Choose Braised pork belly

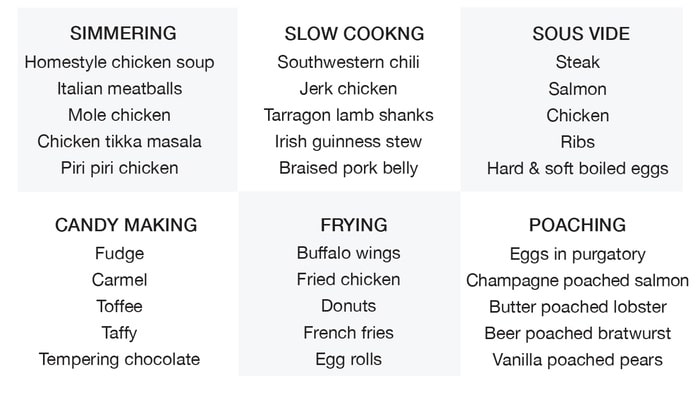tap(348, 168)
